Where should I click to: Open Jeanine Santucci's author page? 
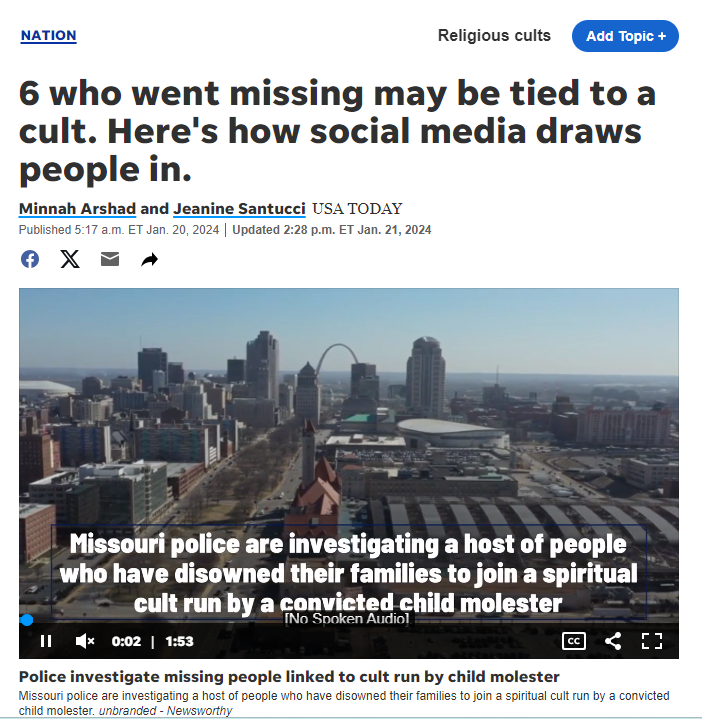click(239, 209)
